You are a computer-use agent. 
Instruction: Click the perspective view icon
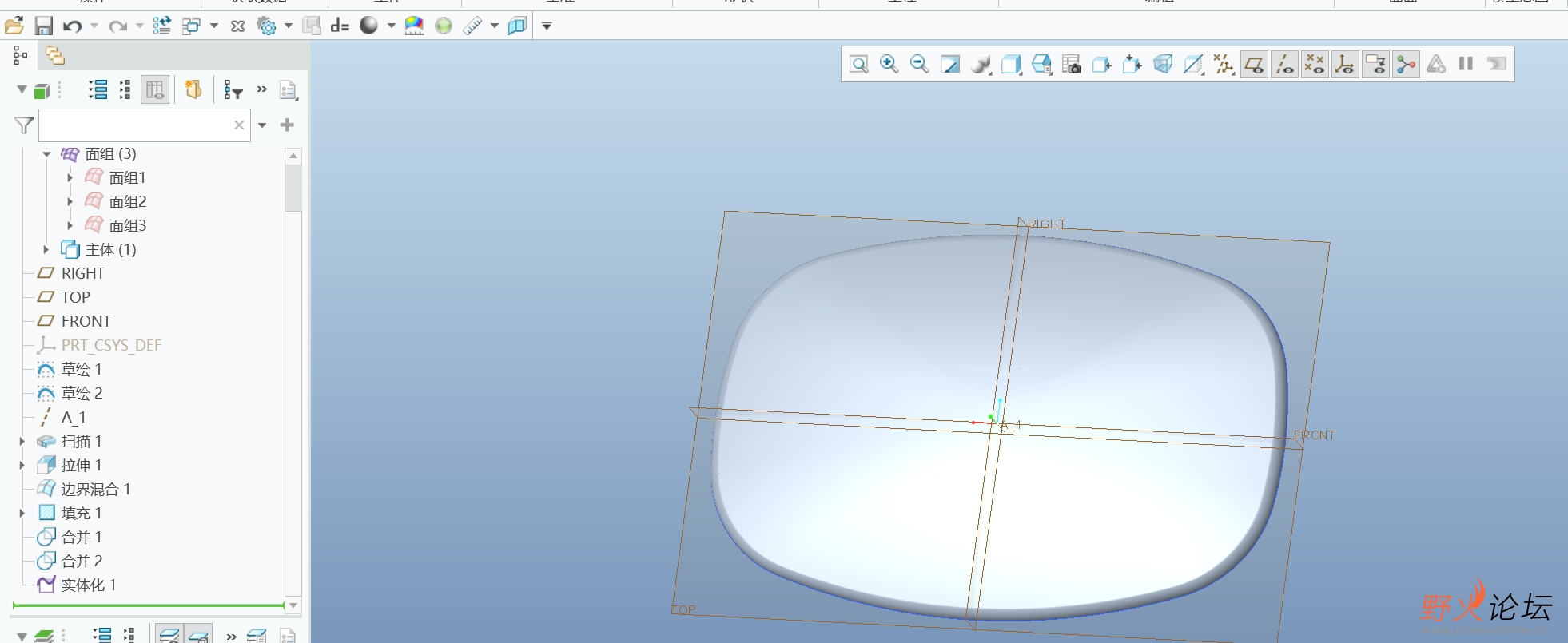click(x=1163, y=64)
